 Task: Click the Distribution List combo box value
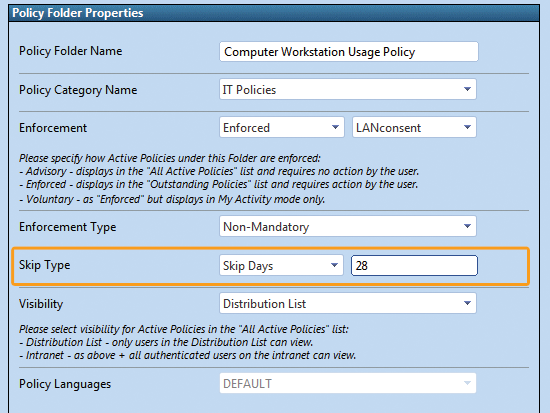point(264,304)
